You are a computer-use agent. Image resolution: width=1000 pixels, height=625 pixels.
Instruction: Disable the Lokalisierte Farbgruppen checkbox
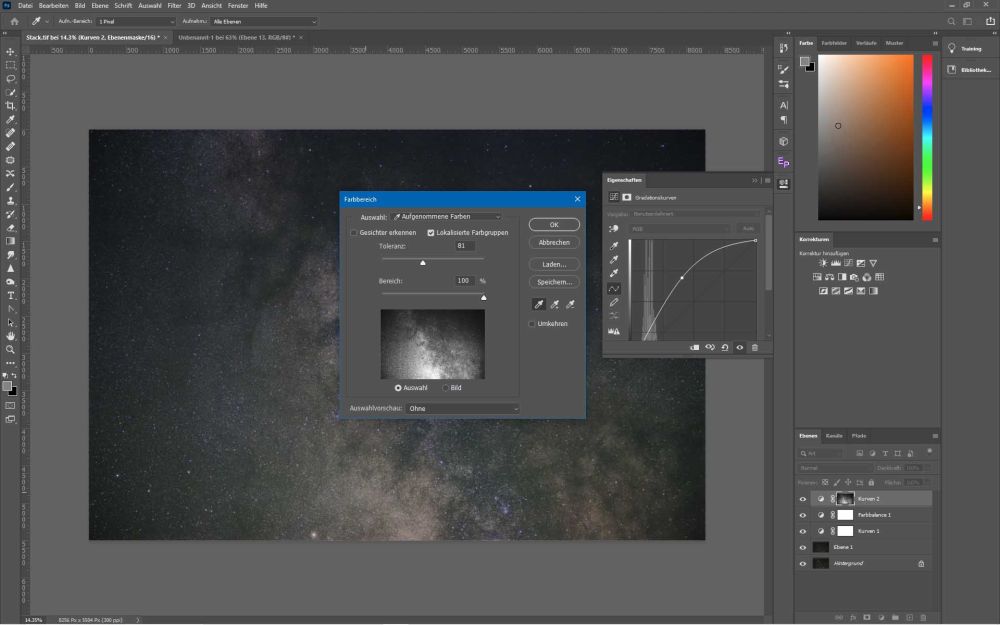(431, 232)
